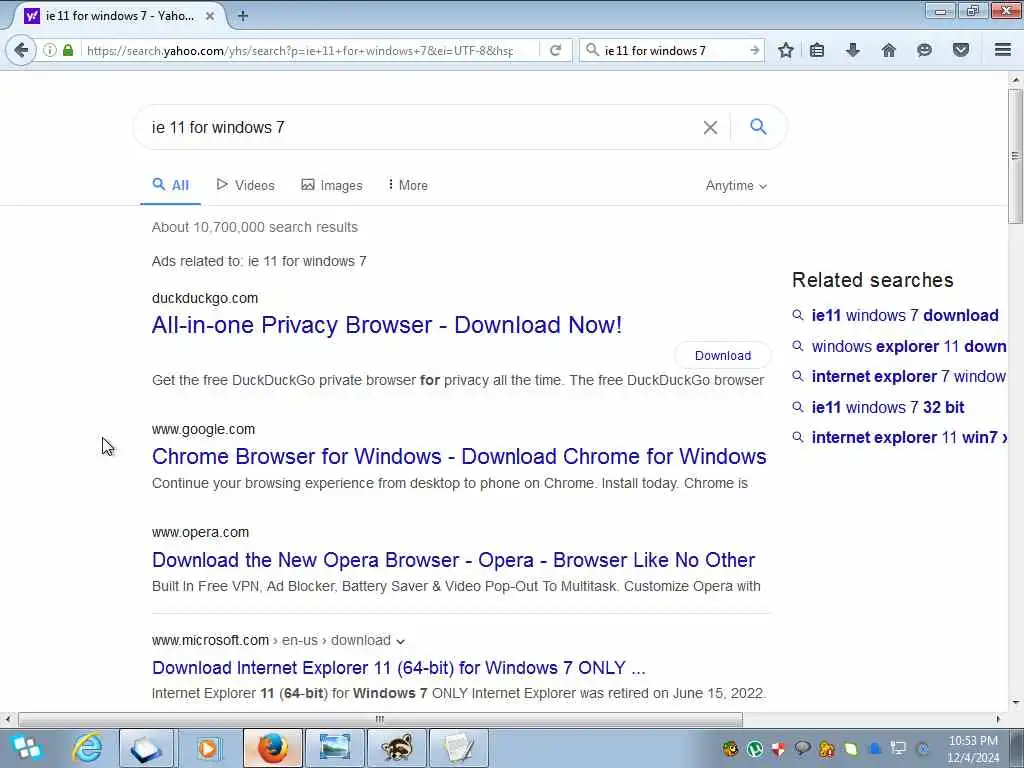This screenshot has width=1024, height=768.
Task: Open a new tab with plus button
Action: click(242, 16)
